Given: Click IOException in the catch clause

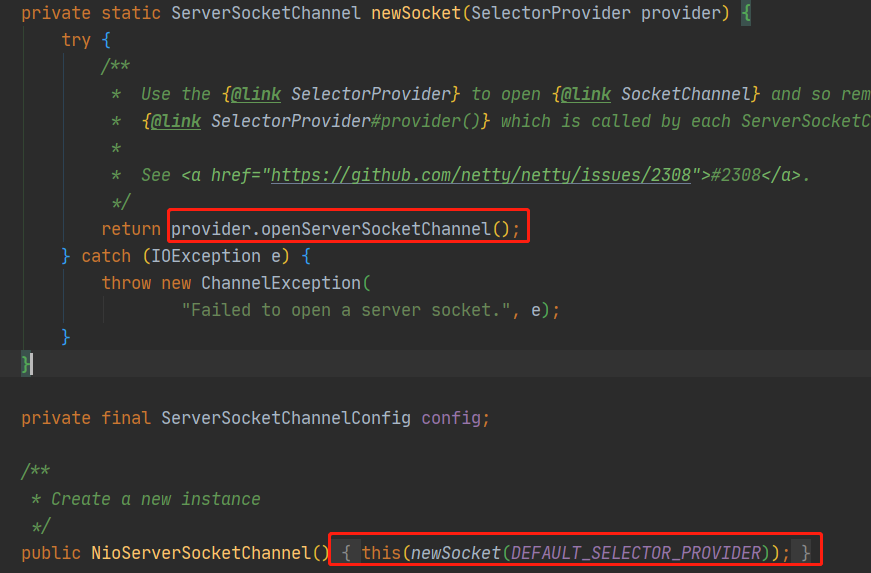Looking at the screenshot, I should 206,256.
